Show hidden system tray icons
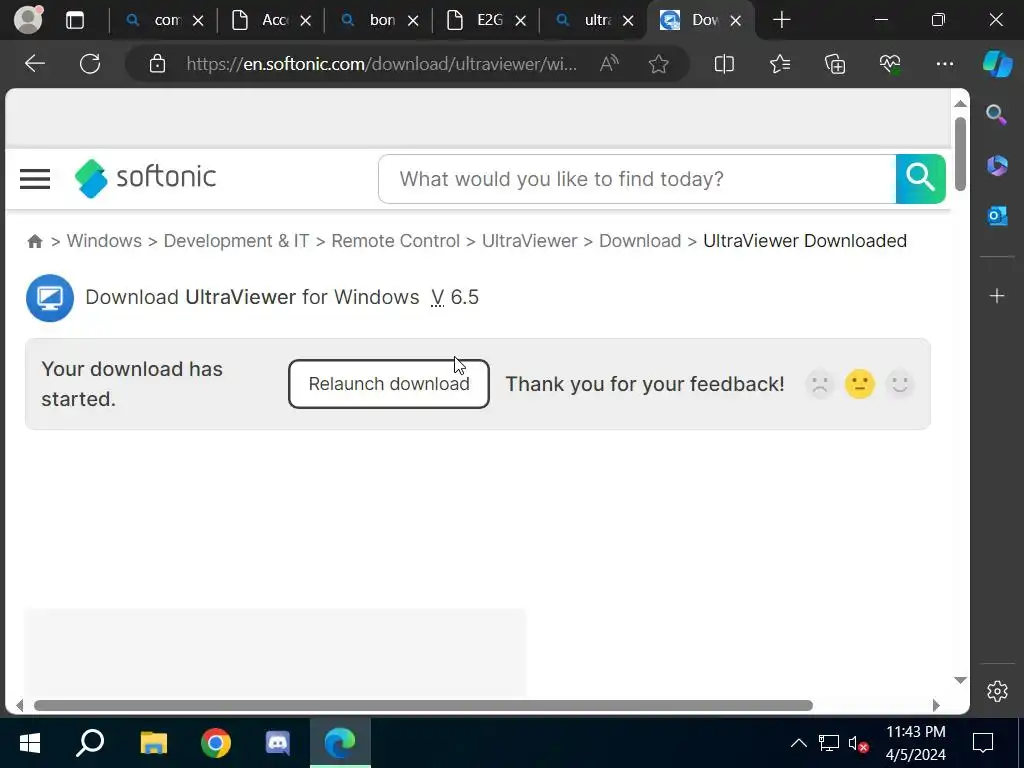 click(x=798, y=743)
